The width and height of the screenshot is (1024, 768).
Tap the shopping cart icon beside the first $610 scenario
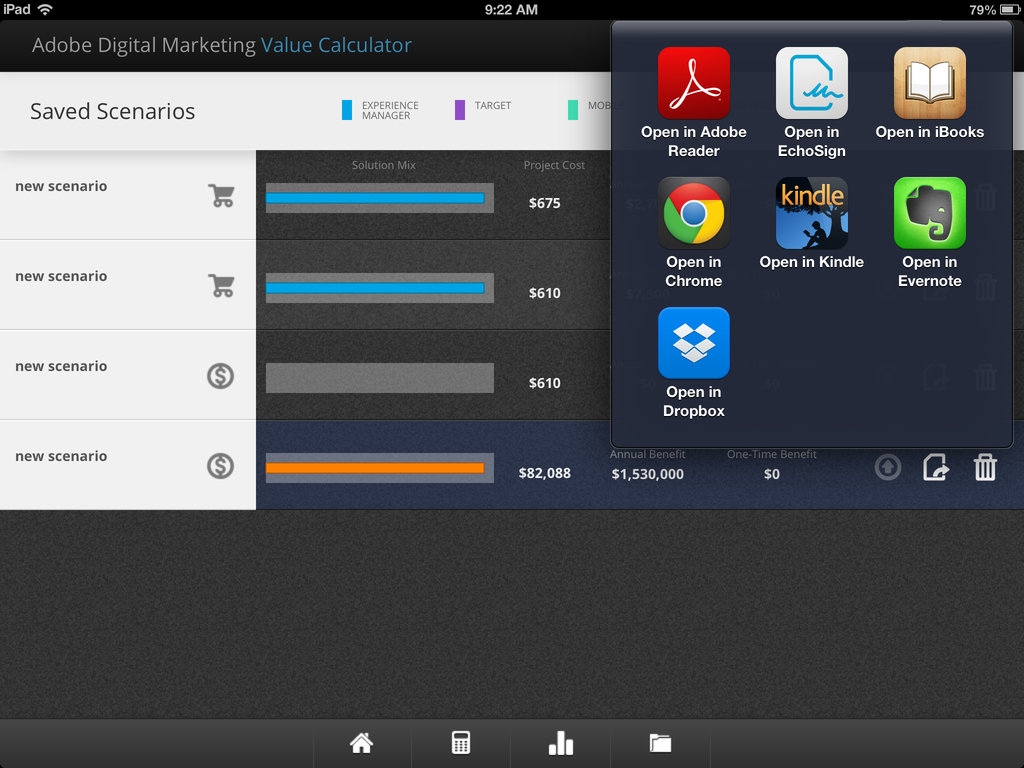[221, 285]
